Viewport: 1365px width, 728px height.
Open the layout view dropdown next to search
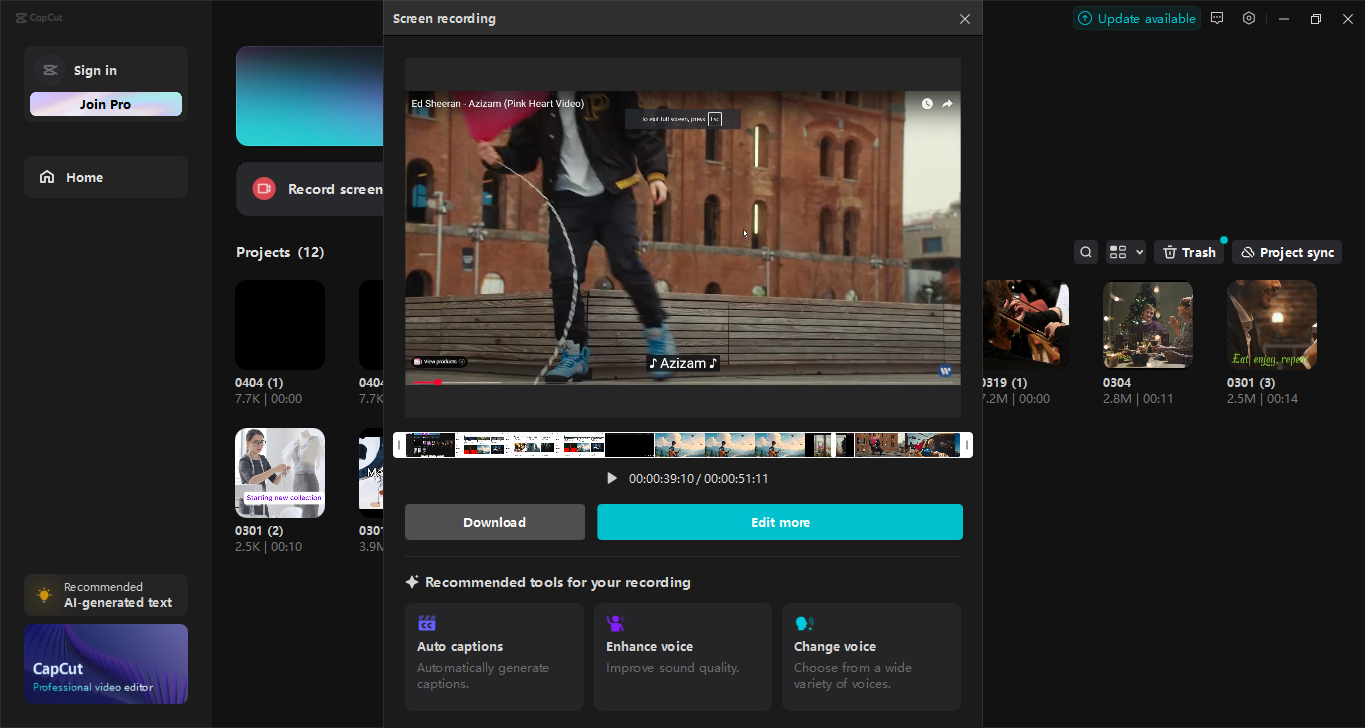(x=1125, y=251)
